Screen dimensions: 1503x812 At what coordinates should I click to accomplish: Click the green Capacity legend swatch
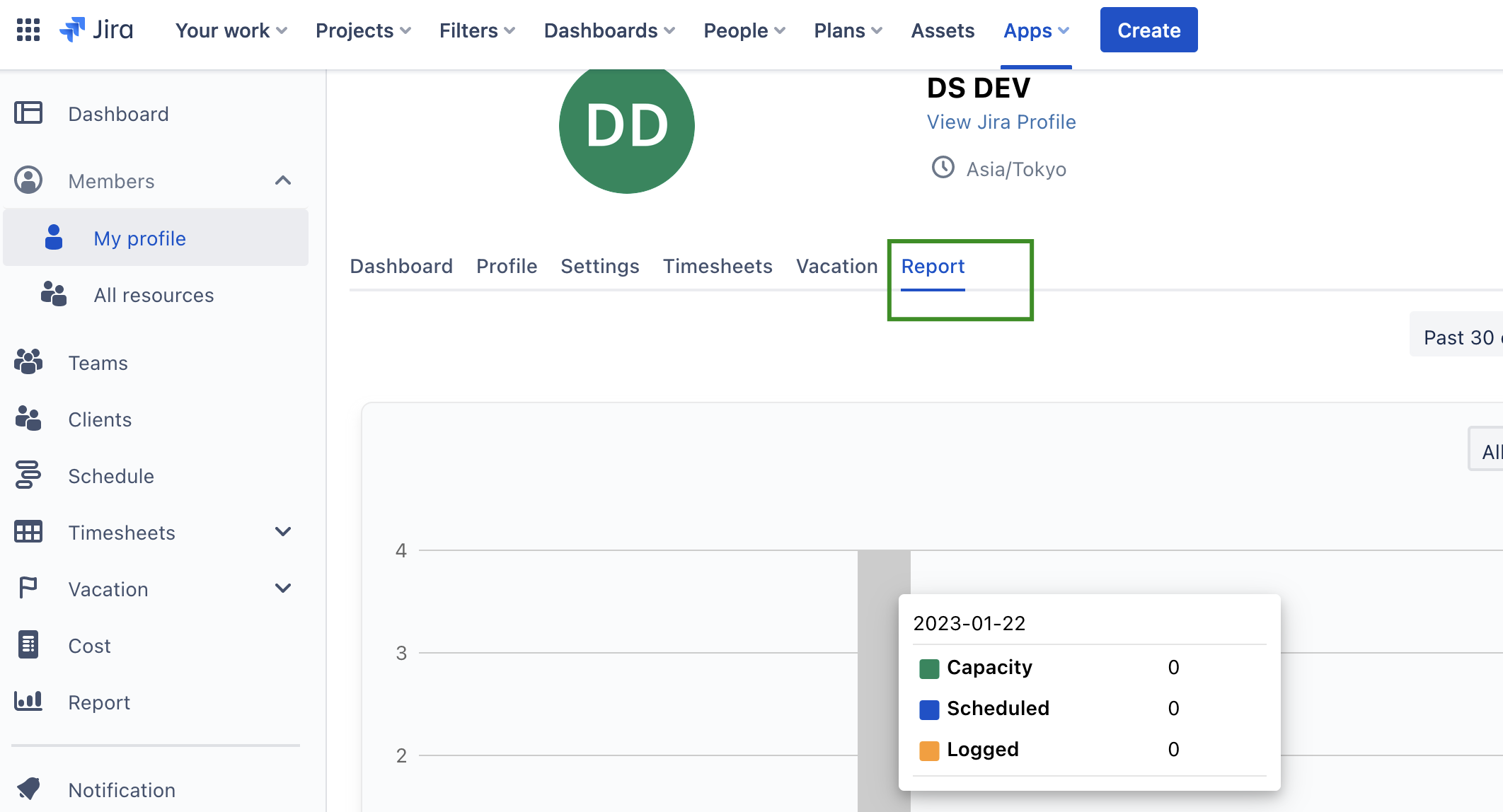pos(929,668)
